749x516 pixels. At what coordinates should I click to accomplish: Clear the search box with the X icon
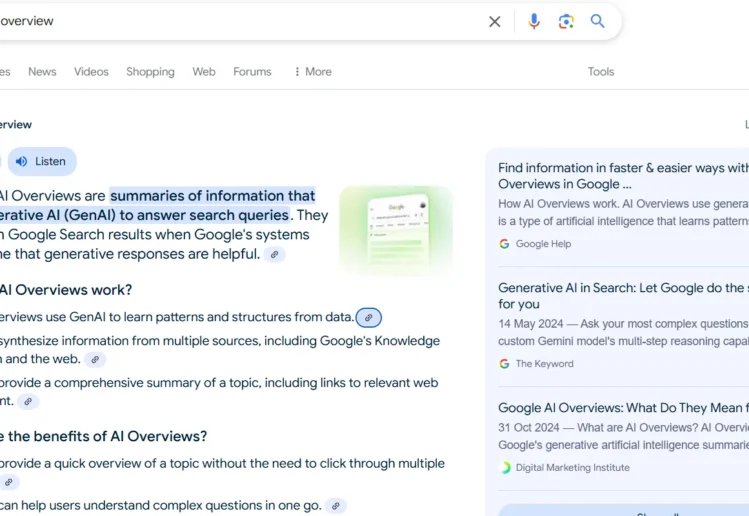coord(494,22)
